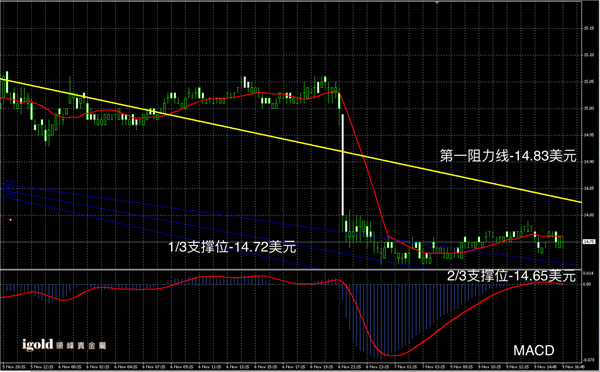This screenshot has height=372, width=600.
Task: Click the 14.90 price level on axis
Action: click(x=589, y=162)
